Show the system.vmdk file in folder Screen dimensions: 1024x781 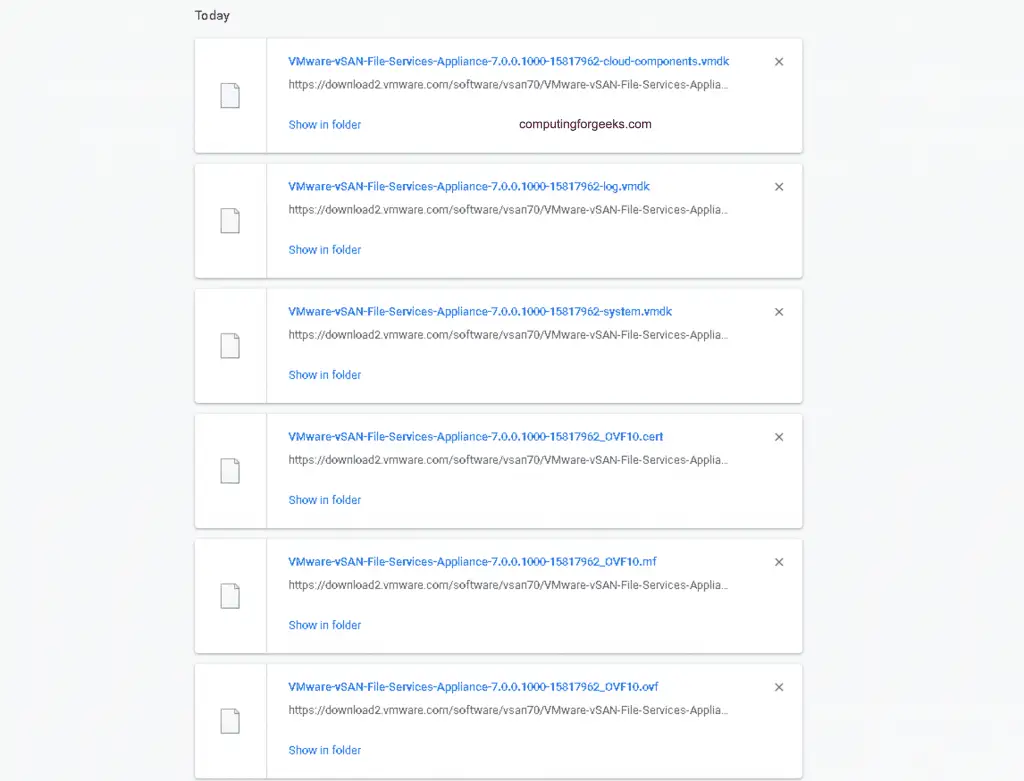325,375
